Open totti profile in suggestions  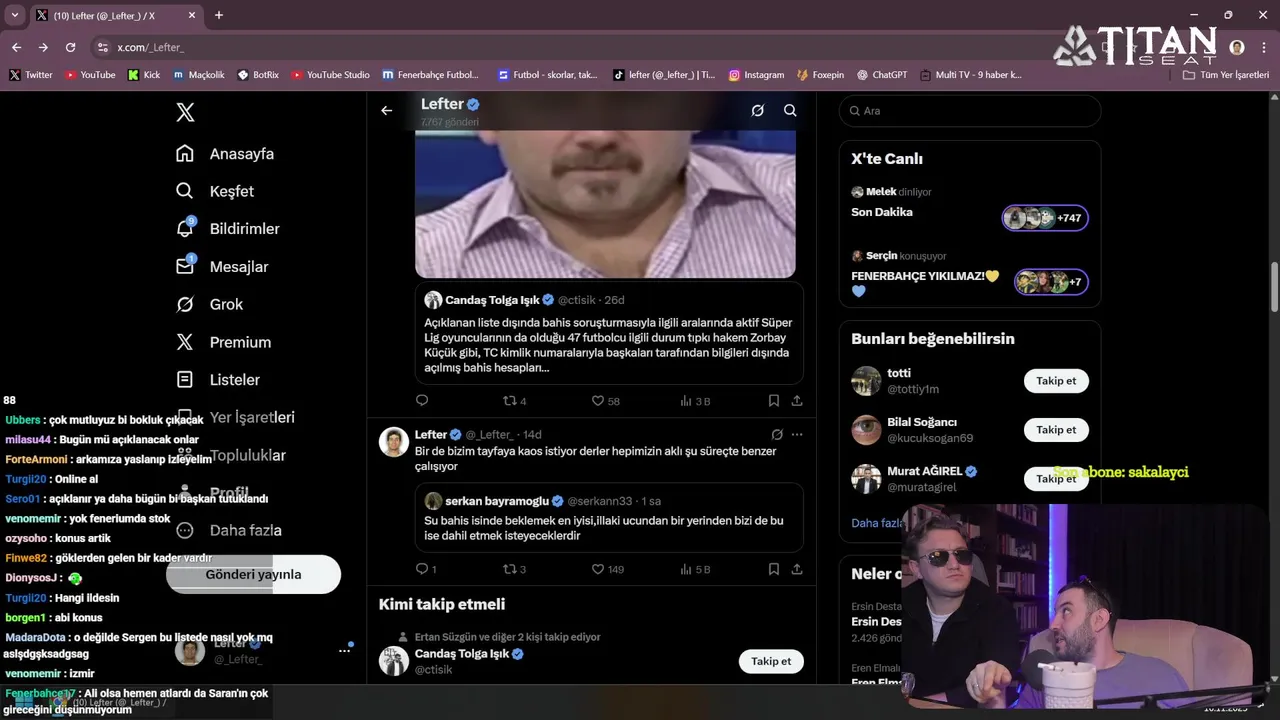pos(899,373)
